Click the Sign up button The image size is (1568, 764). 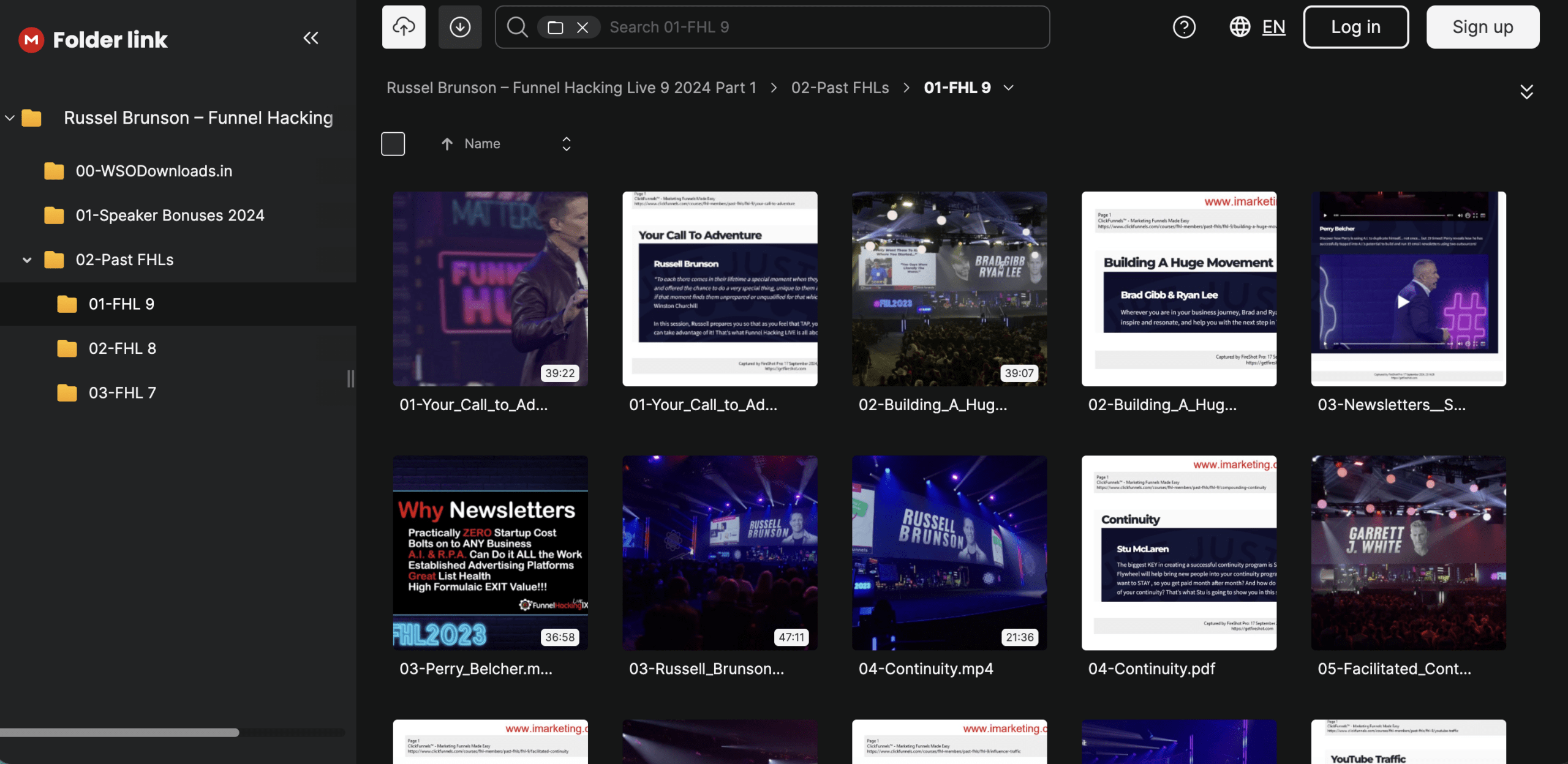point(1482,27)
